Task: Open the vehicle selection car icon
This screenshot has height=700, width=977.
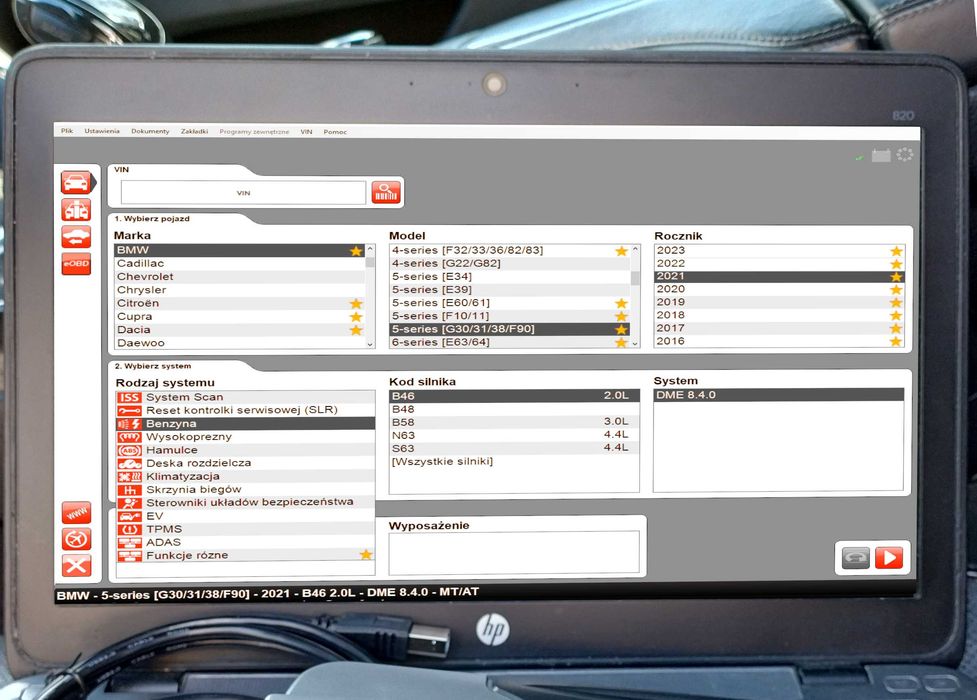Action: click(77, 183)
